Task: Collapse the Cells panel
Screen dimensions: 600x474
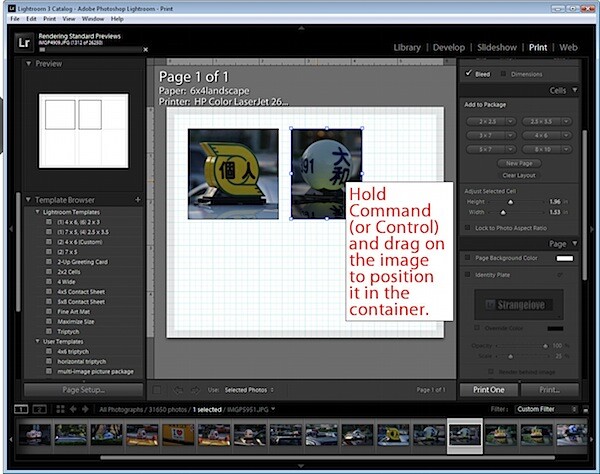Action: pyautogui.click(x=574, y=90)
